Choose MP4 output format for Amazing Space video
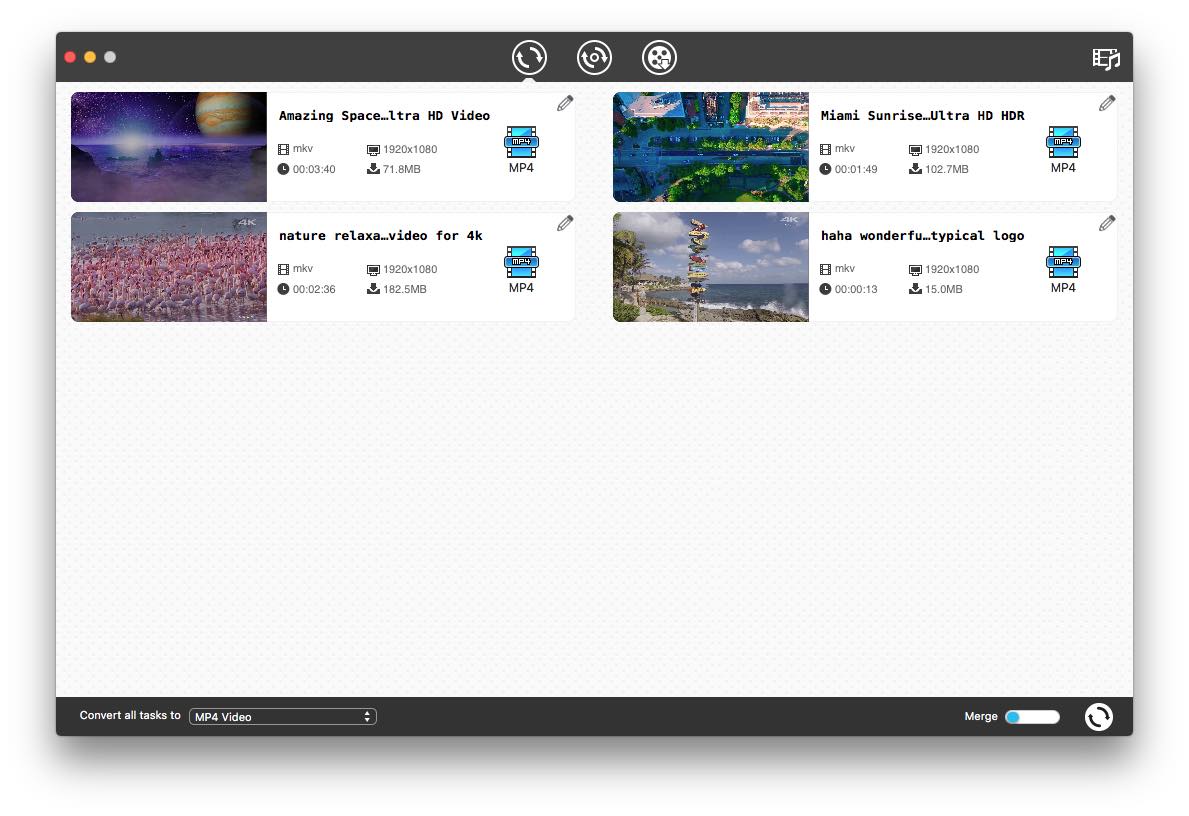The height and width of the screenshot is (816, 1189). (521, 149)
